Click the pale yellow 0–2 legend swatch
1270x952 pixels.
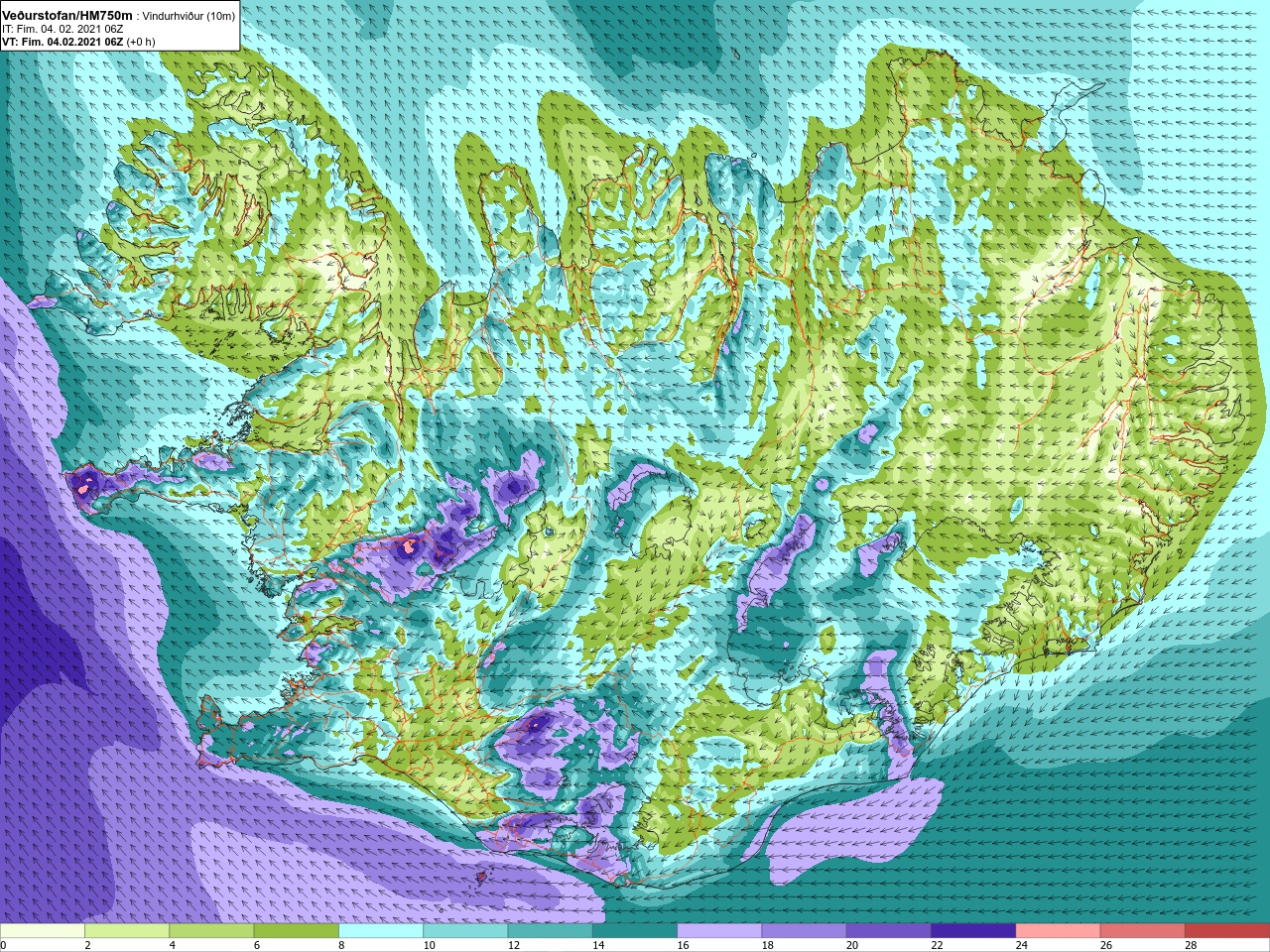[43, 931]
